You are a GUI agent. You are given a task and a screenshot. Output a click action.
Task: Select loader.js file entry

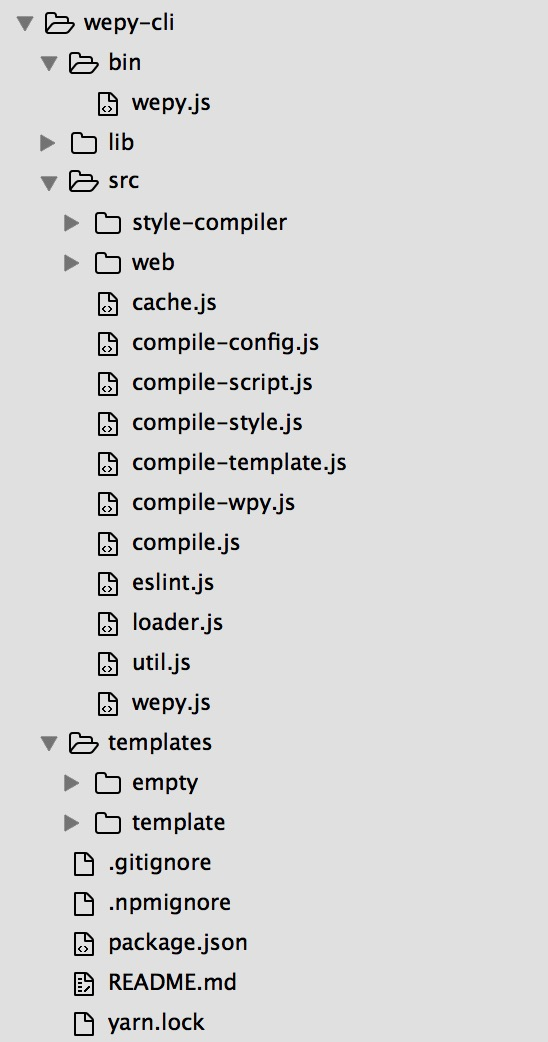click(177, 623)
